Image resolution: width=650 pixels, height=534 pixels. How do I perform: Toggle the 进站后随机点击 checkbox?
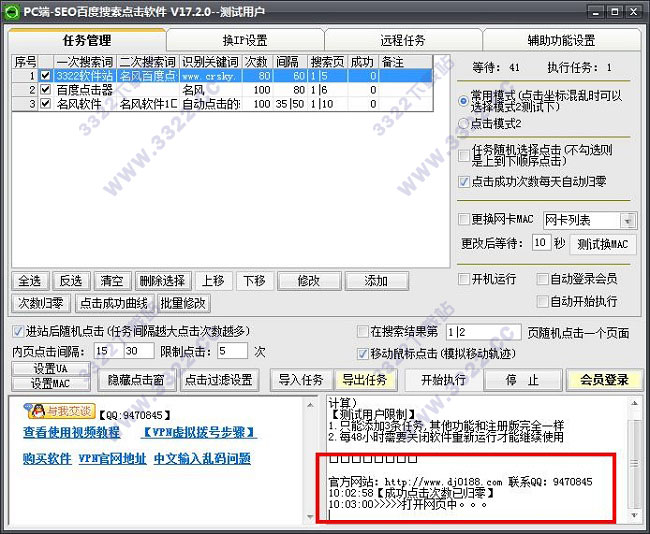18,331
